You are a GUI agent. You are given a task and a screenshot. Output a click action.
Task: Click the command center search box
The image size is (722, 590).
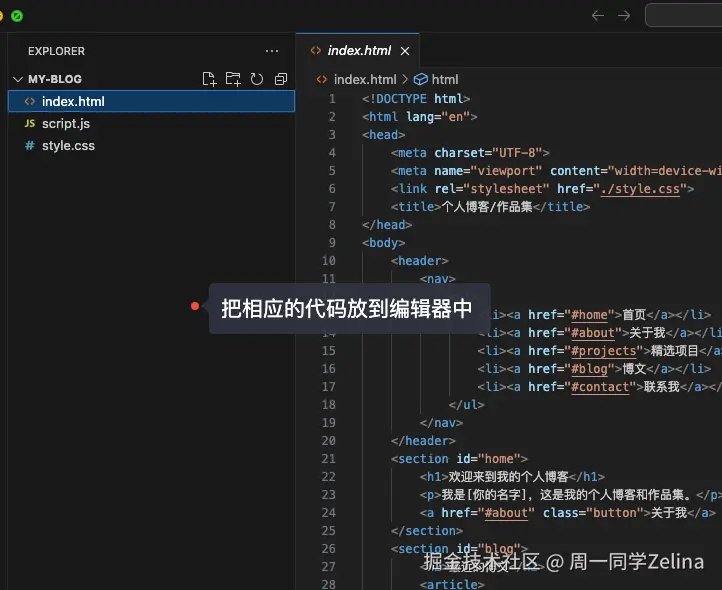[684, 16]
